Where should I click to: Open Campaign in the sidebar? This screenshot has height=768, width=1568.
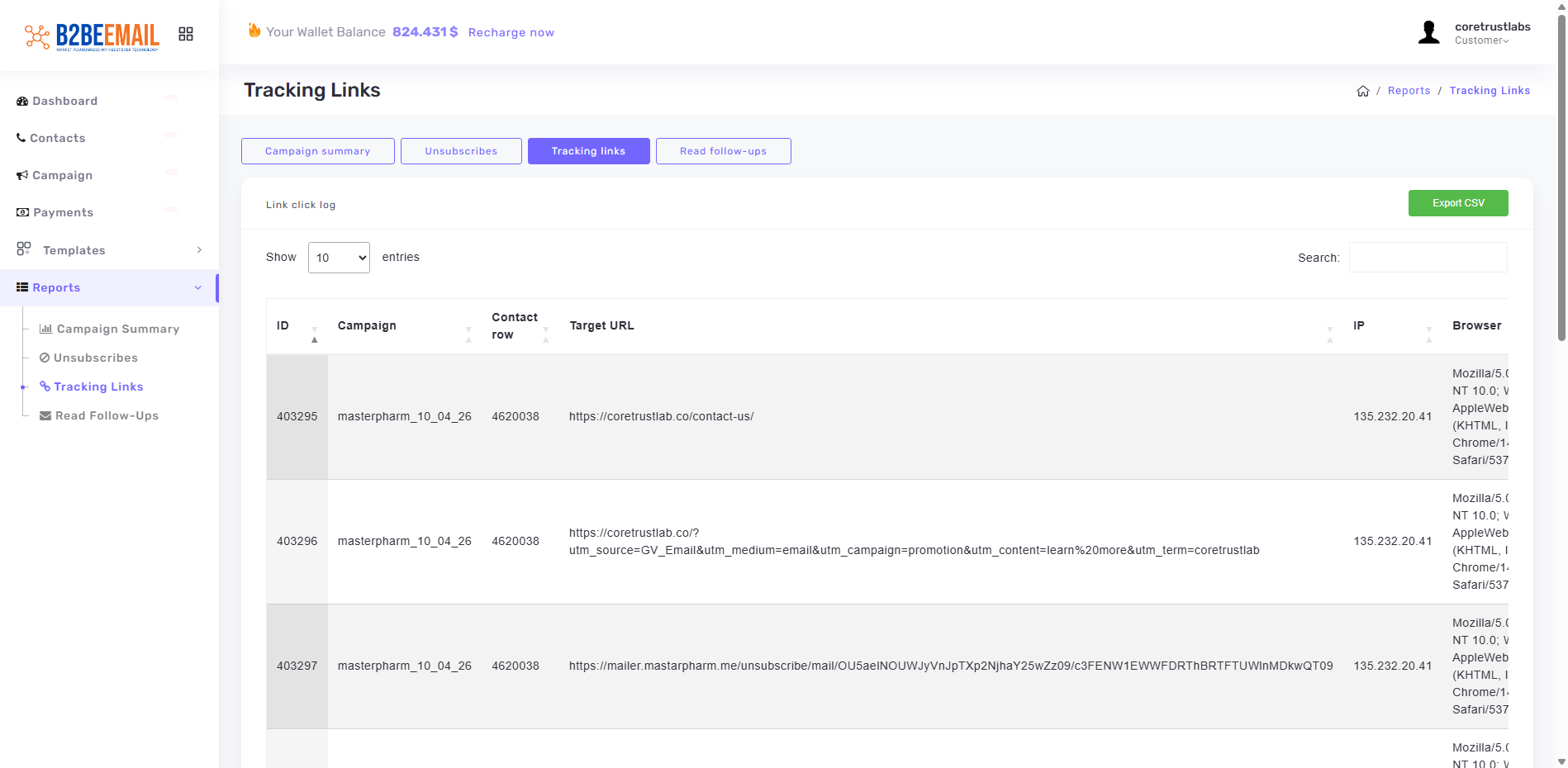(x=62, y=175)
